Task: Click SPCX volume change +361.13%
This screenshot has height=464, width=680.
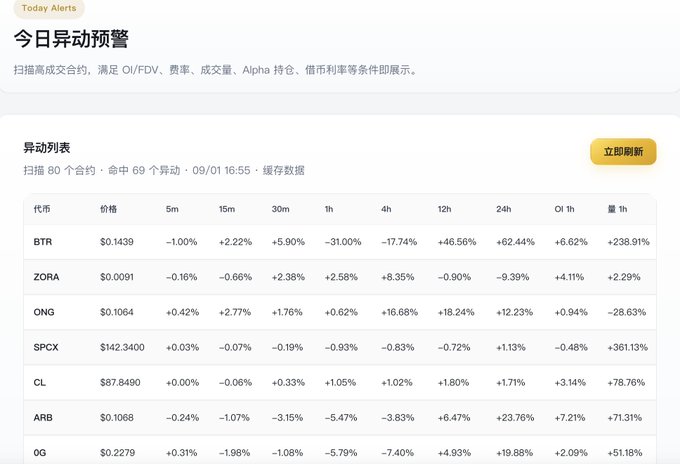Action: point(628,347)
